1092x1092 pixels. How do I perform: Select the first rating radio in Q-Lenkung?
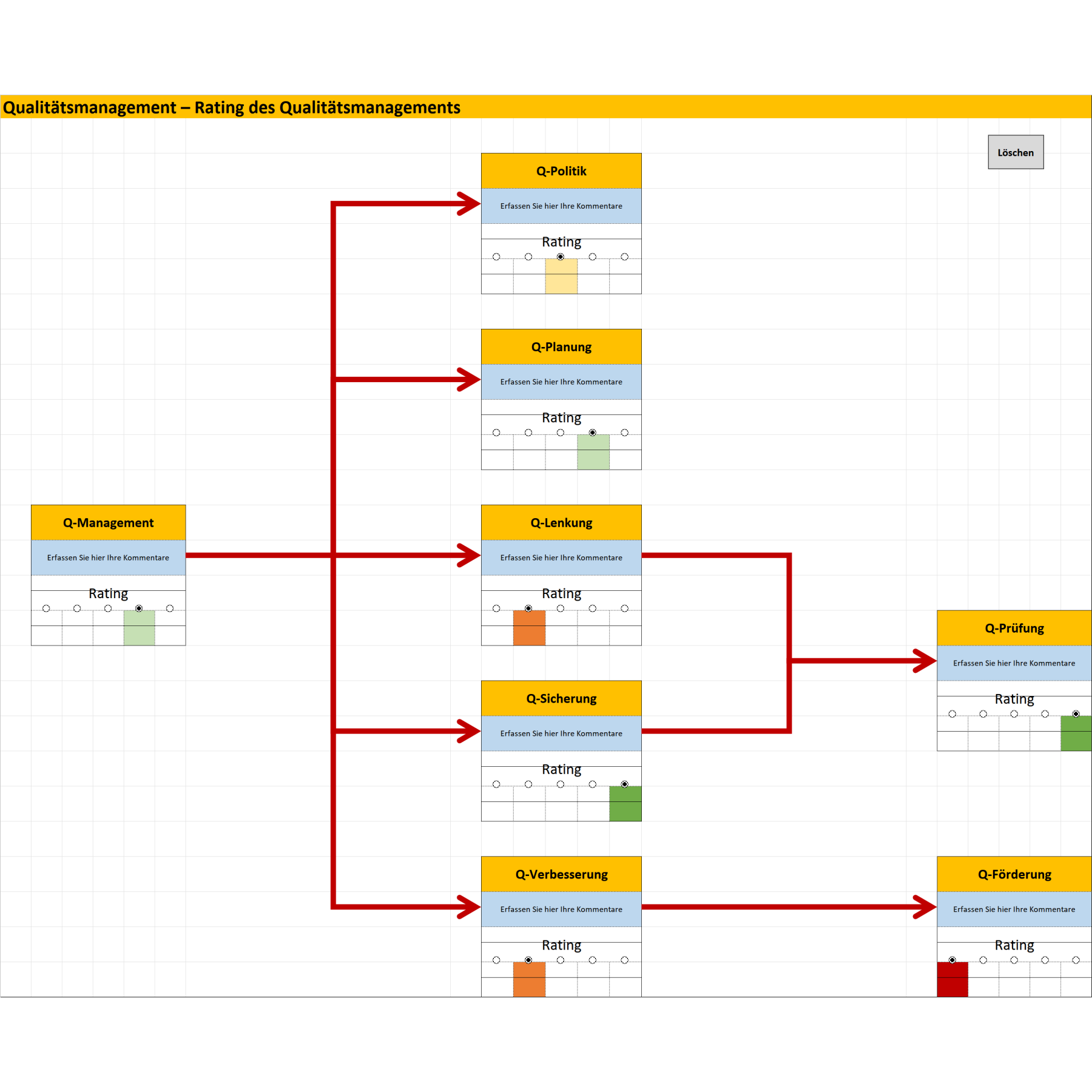click(x=496, y=608)
